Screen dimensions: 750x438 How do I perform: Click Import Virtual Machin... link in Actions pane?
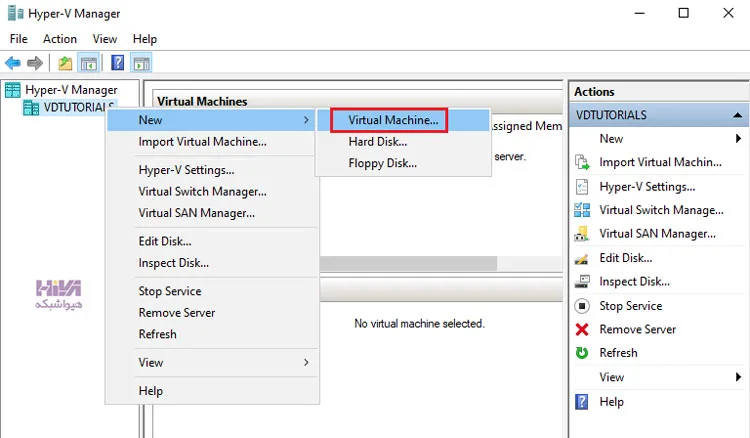click(661, 163)
